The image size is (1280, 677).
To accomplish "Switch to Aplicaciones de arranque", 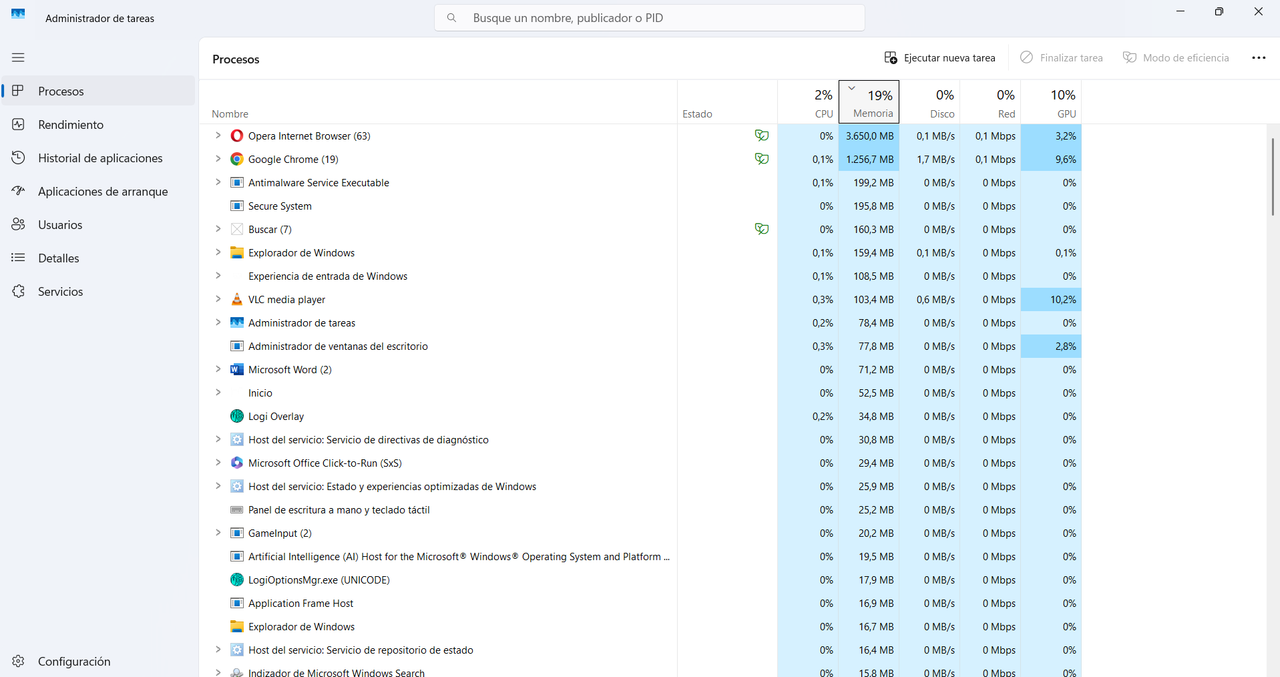I will (x=98, y=191).
